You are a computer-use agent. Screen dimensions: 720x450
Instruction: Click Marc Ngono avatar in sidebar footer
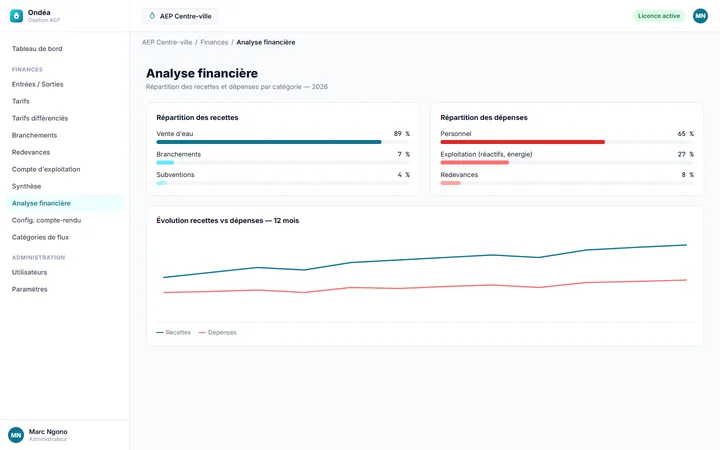point(16,435)
